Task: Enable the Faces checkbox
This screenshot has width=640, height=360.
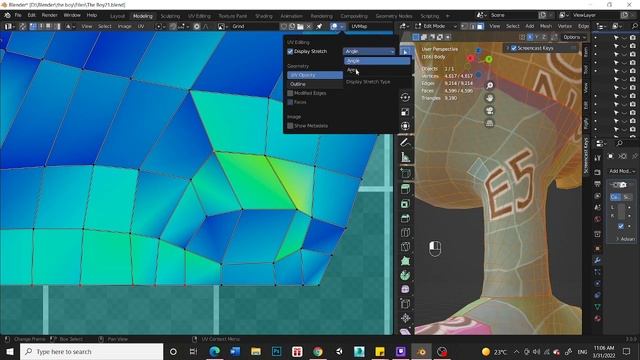Action: tap(290, 102)
